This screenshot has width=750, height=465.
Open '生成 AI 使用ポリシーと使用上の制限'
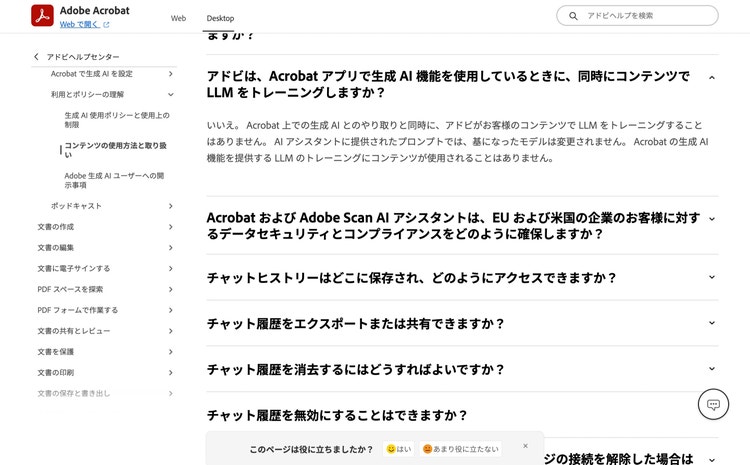(x=117, y=120)
